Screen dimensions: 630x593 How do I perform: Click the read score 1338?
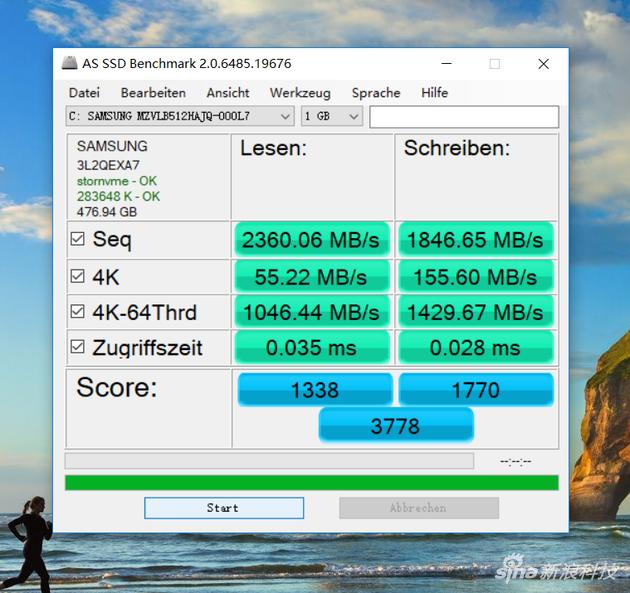(x=315, y=389)
